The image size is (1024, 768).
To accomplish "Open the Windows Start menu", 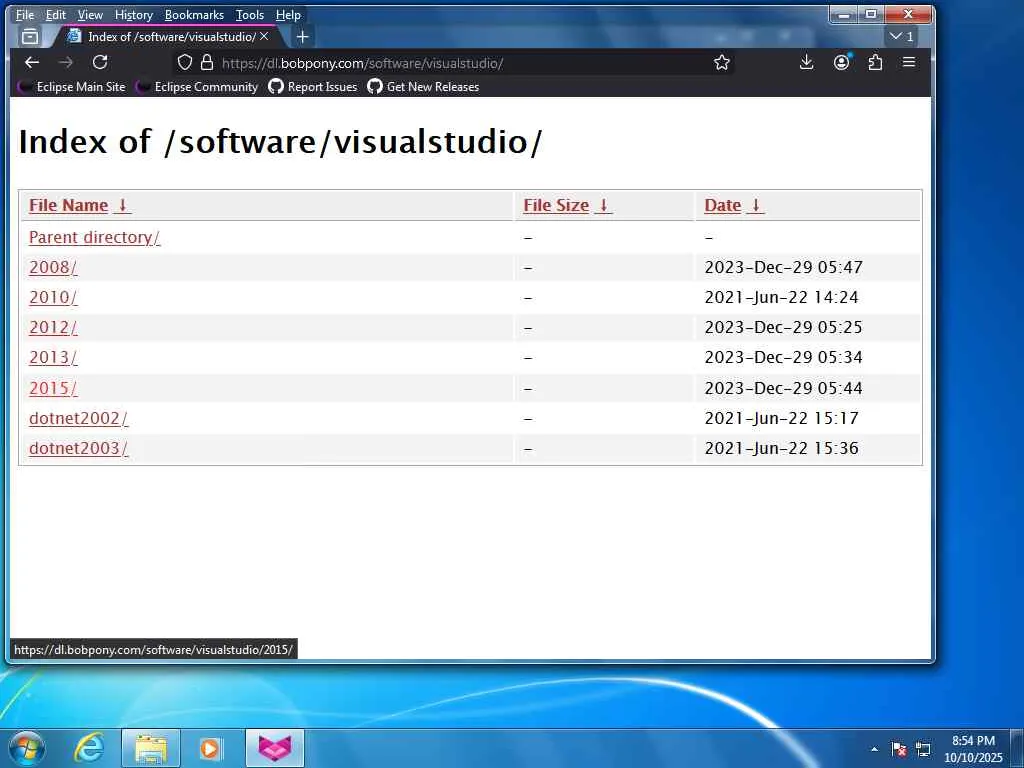I will click(x=27, y=748).
